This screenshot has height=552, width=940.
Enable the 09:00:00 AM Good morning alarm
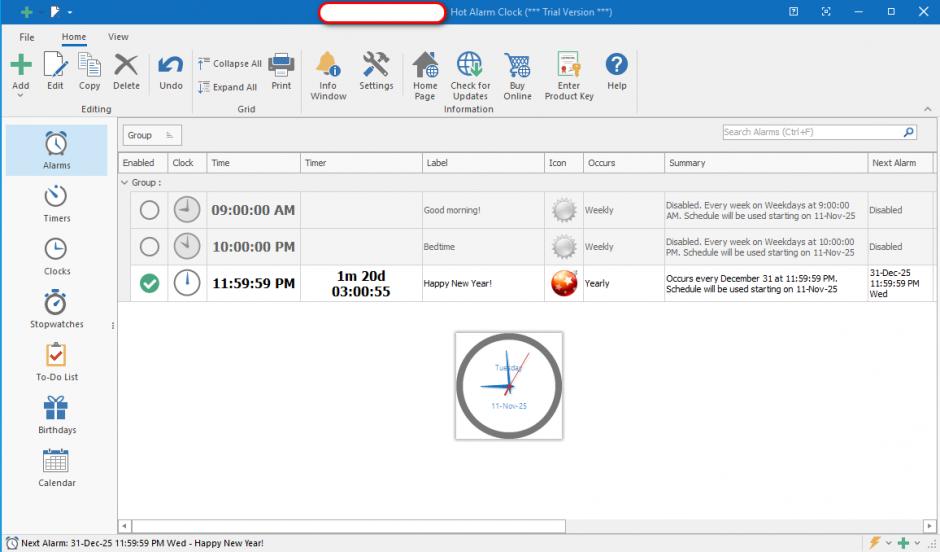tap(149, 210)
